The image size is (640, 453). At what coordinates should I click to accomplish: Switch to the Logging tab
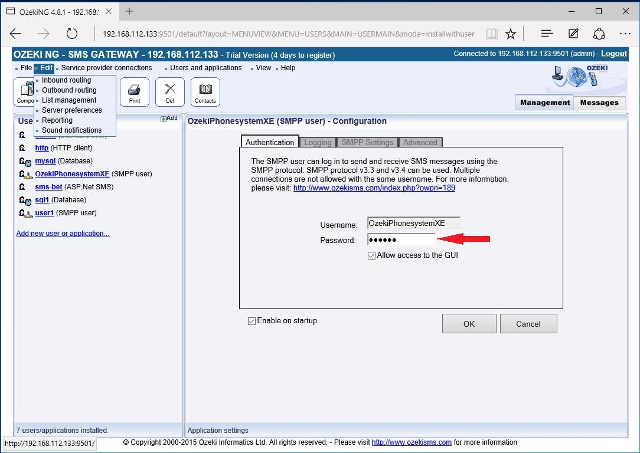point(318,142)
